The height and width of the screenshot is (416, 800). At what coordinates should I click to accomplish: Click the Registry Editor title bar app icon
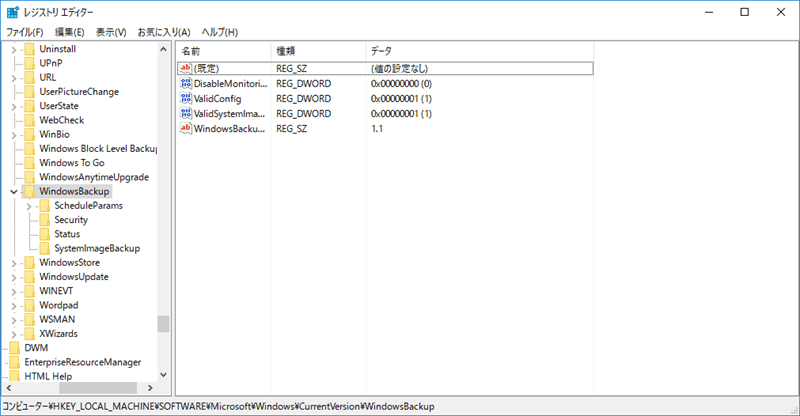coord(13,12)
